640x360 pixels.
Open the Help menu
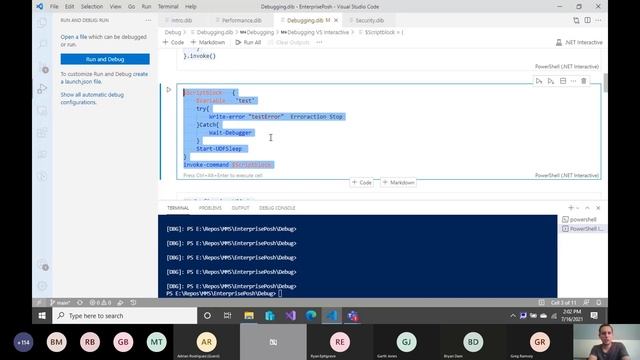pyautogui.click(x=191, y=7)
